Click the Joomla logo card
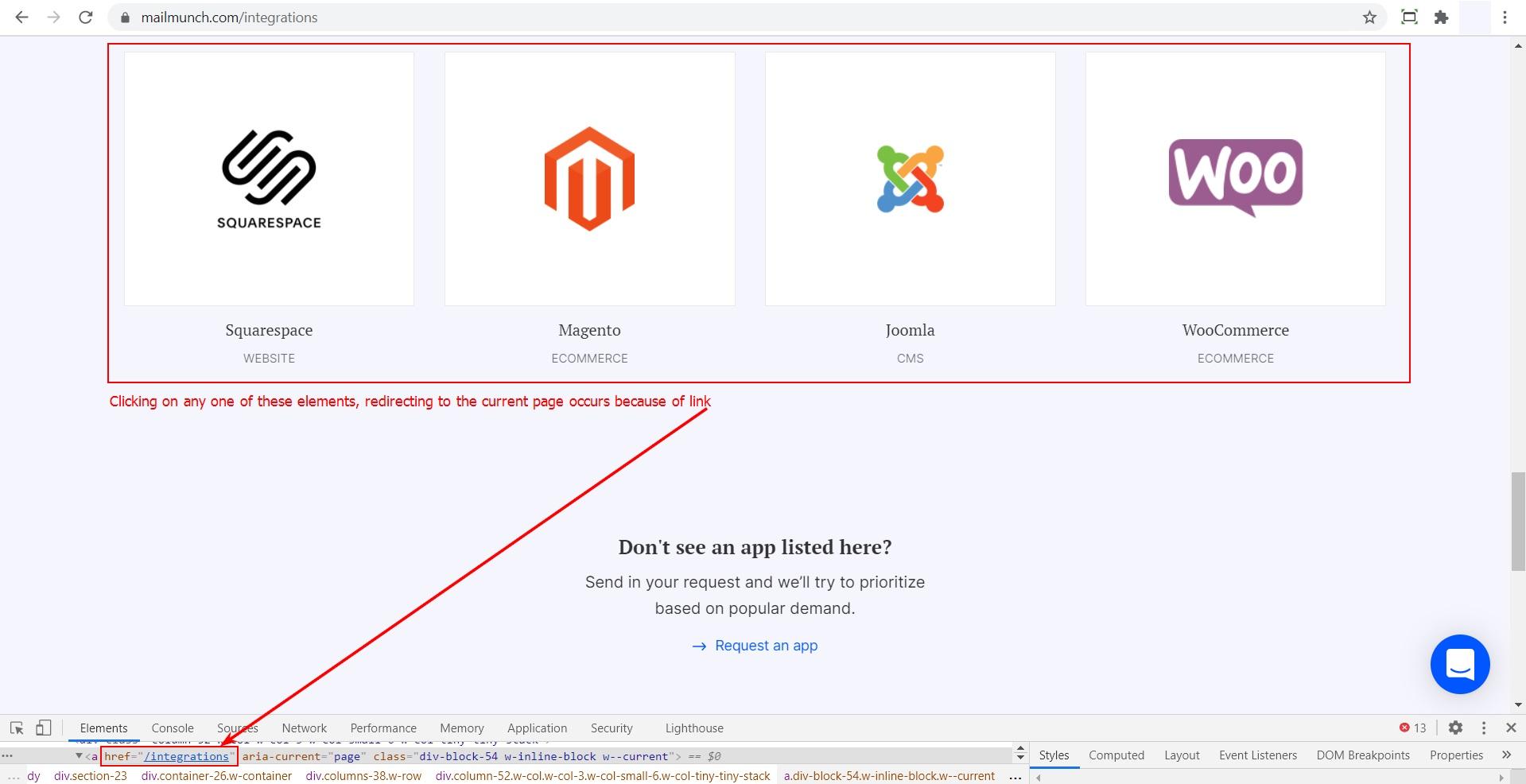 click(911, 179)
